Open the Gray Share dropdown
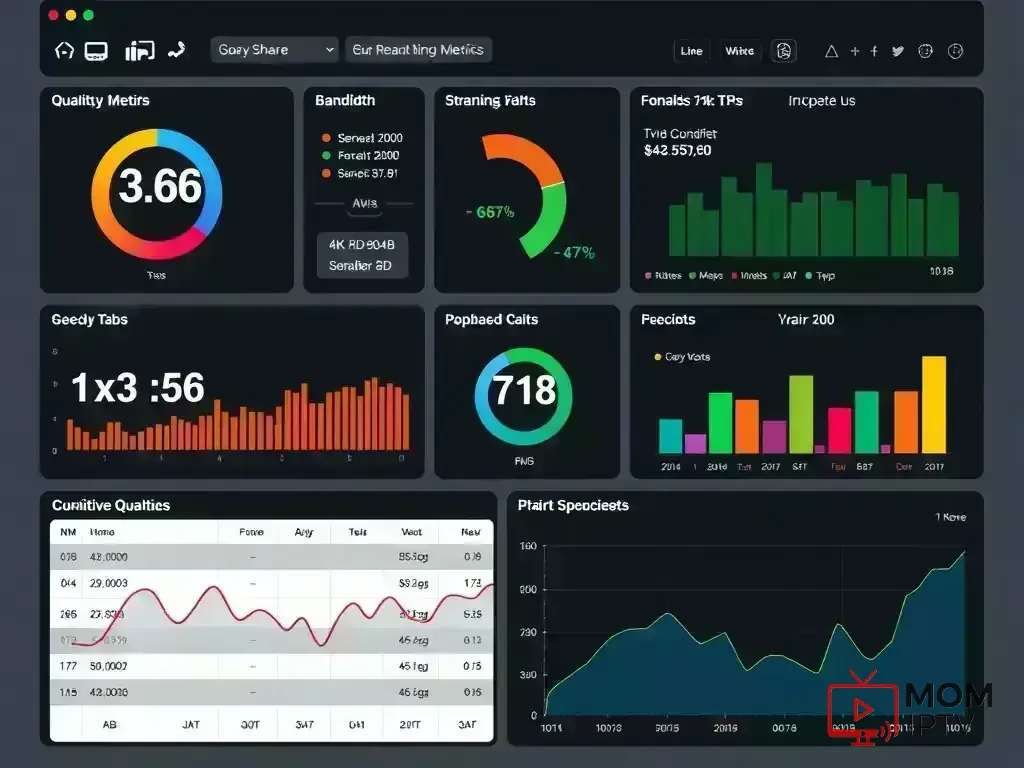The image size is (1024, 768). pyautogui.click(x=273, y=49)
